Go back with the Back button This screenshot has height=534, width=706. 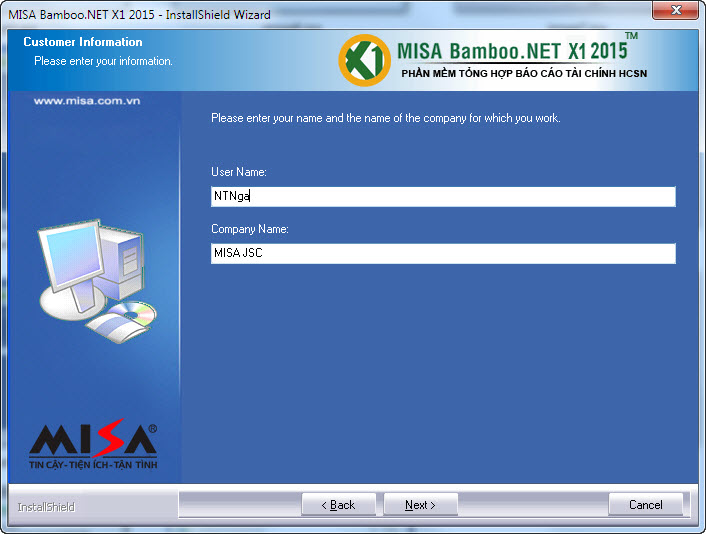[x=339, y=505]
